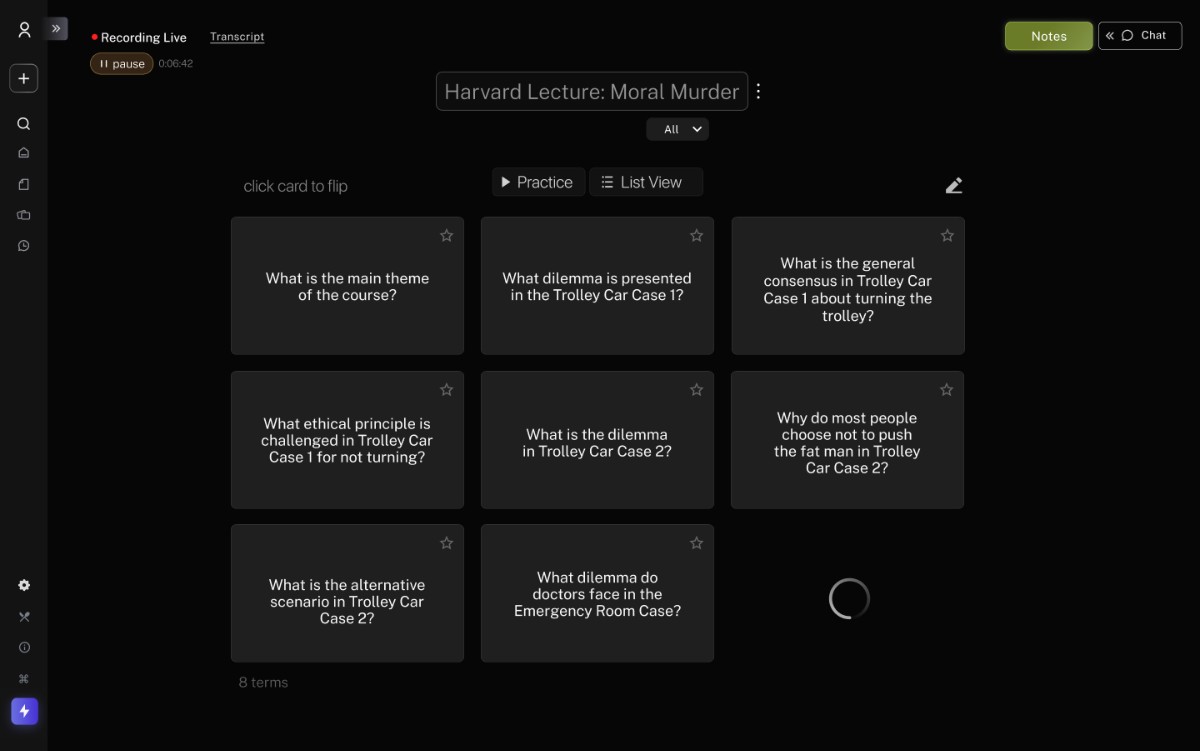Start Practice mode

(x=538, y=182)
